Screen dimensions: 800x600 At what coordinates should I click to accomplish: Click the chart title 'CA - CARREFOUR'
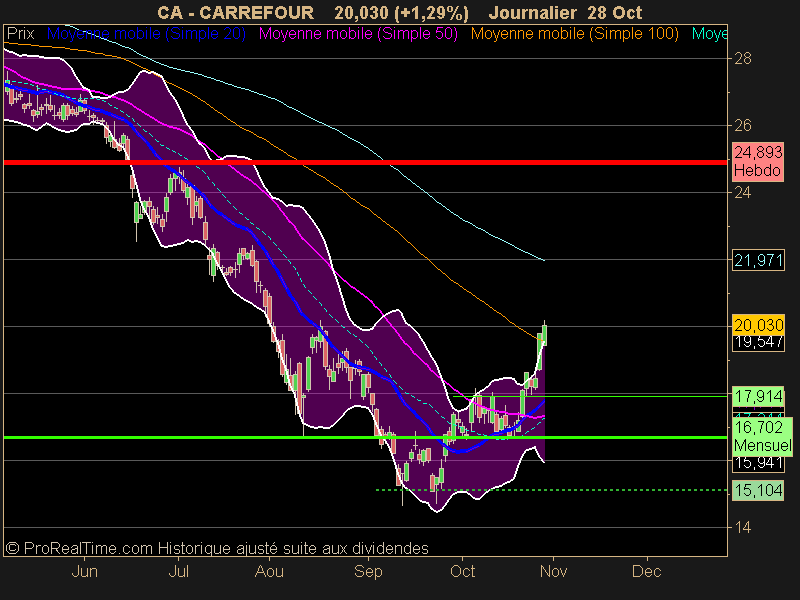click(235, 12)
